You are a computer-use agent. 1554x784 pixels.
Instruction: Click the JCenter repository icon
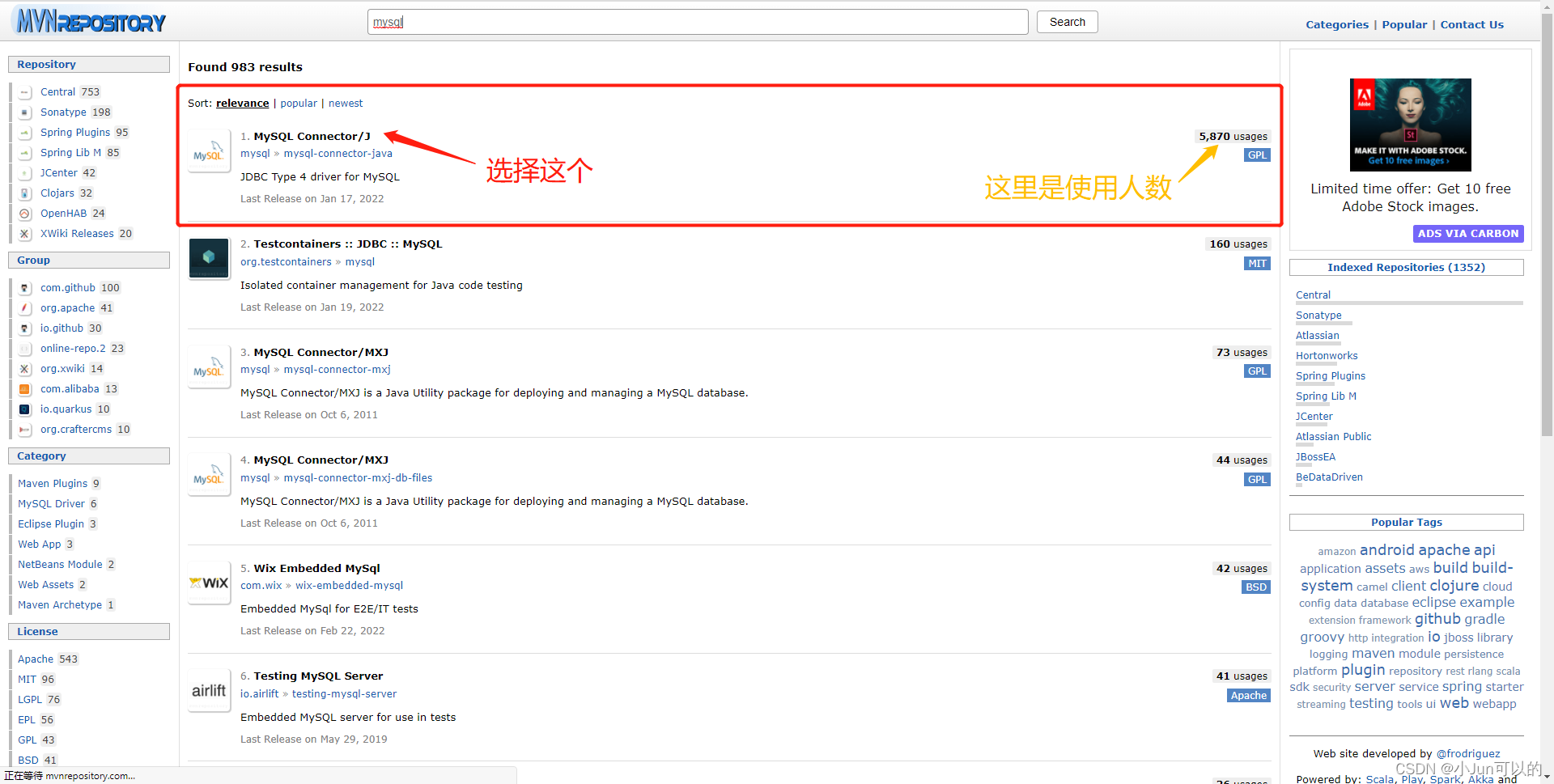click(25, 173)
